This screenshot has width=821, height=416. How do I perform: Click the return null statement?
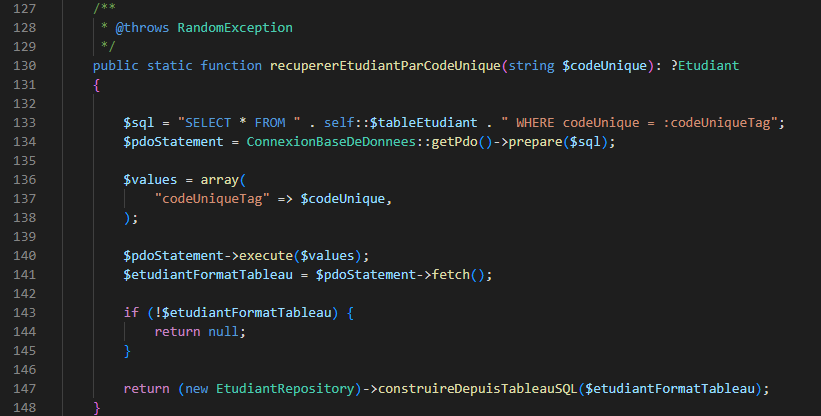(x=197, y=332)
